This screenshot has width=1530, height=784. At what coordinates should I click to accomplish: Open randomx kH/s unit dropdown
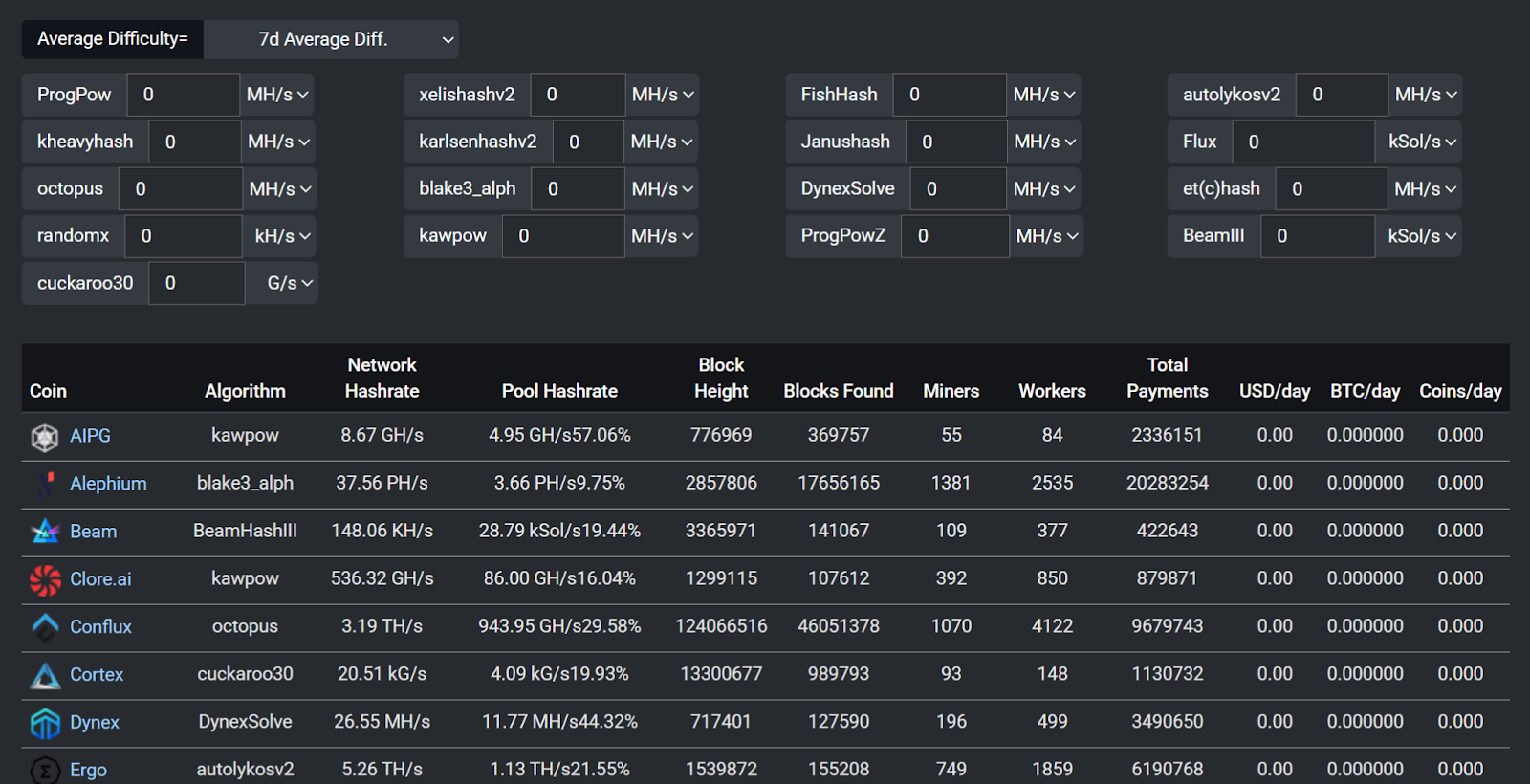pyautogui.click(x=279, y=236)
